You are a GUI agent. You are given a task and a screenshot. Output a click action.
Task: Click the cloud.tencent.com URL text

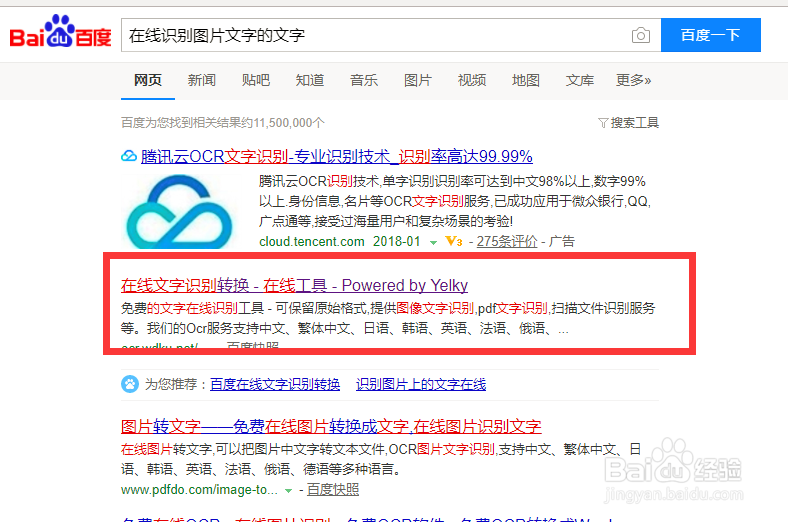click(312, 242)
